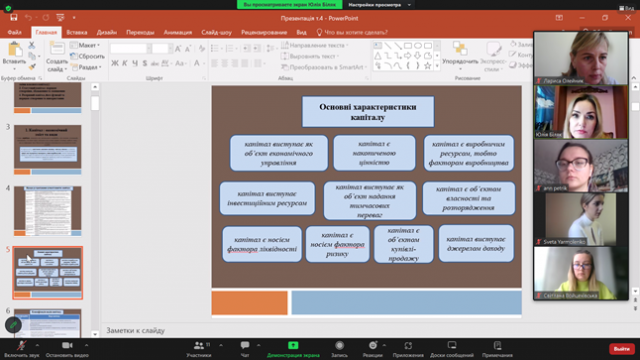The image size is (640, 360).
Task: Open the Макет layout dropdown
Action: tap(85, 45)
